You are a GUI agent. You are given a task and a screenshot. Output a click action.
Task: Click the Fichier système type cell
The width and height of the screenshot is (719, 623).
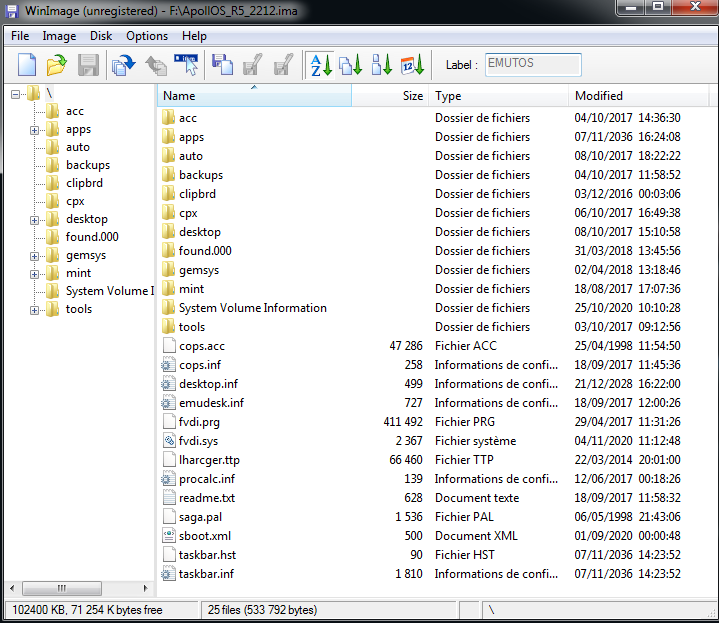coord(476,441)
